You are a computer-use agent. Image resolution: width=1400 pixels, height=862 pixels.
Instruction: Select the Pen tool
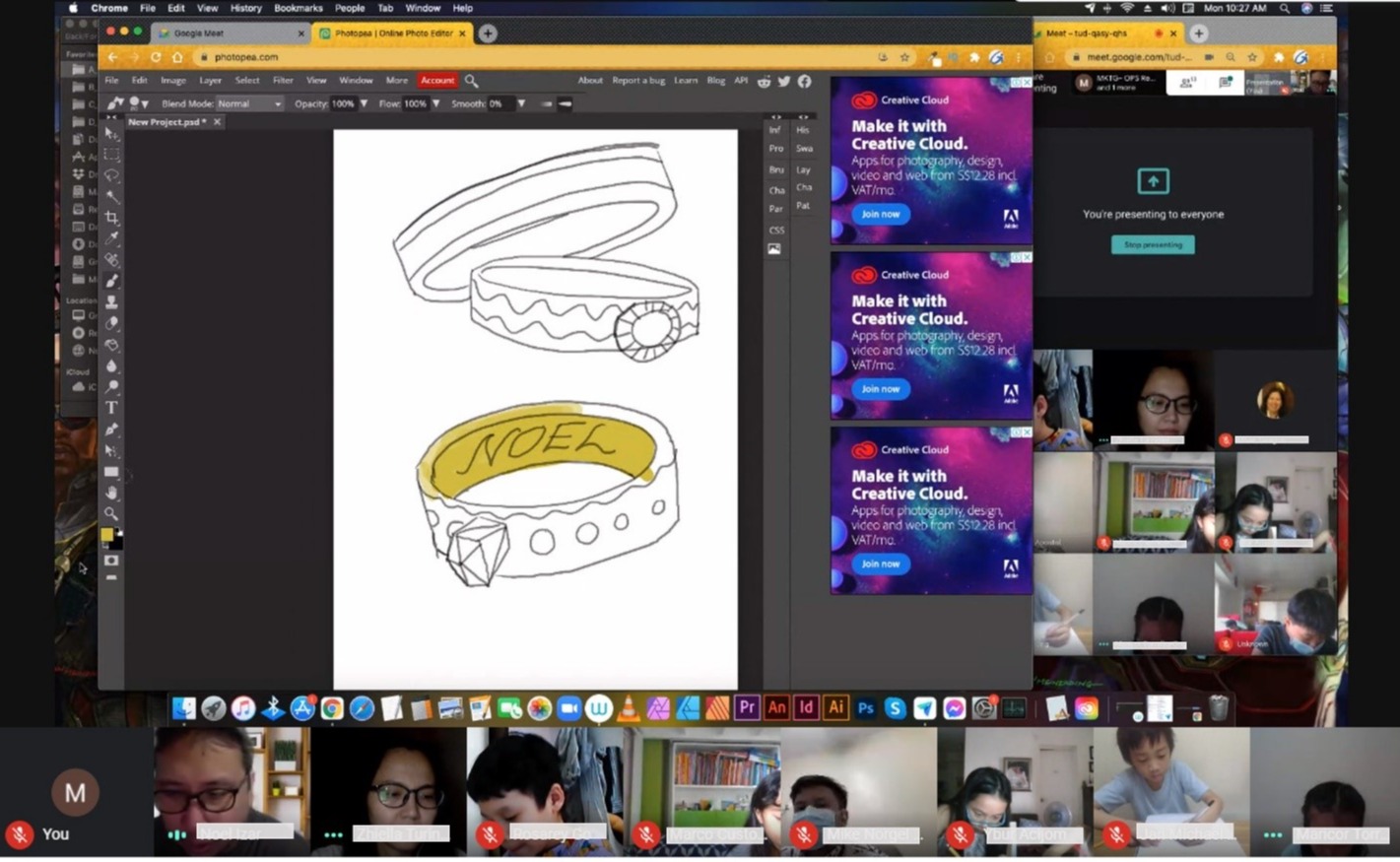(x=112, y=430)
